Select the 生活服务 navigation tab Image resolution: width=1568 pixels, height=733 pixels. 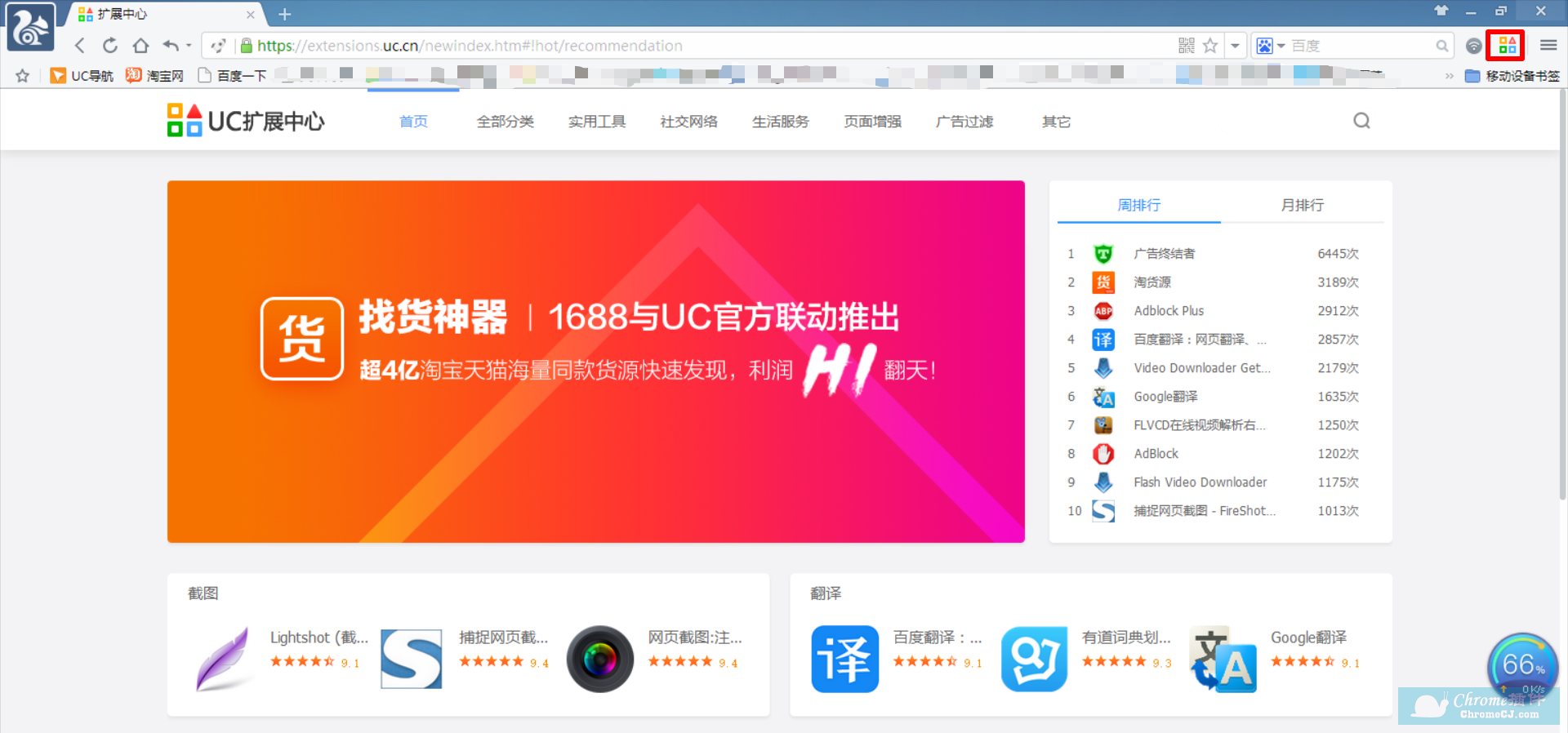(x=781, y=122)
